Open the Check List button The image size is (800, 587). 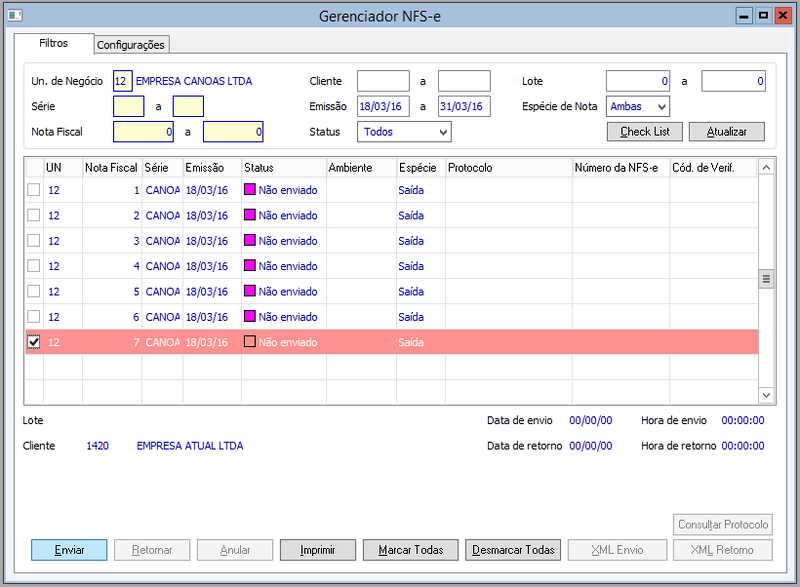click(645, 132)
